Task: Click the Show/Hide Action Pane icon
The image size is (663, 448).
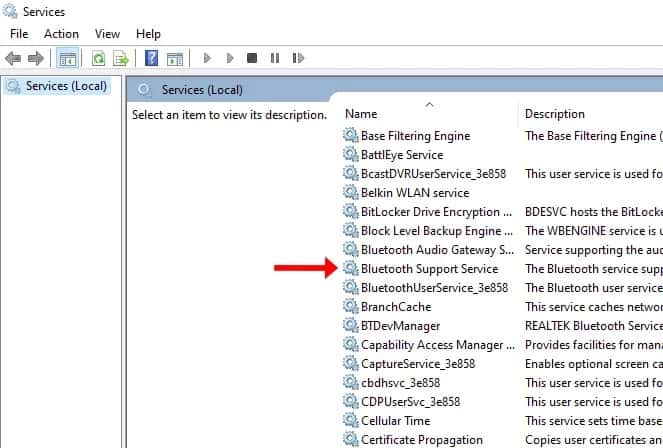Action: 175,58
